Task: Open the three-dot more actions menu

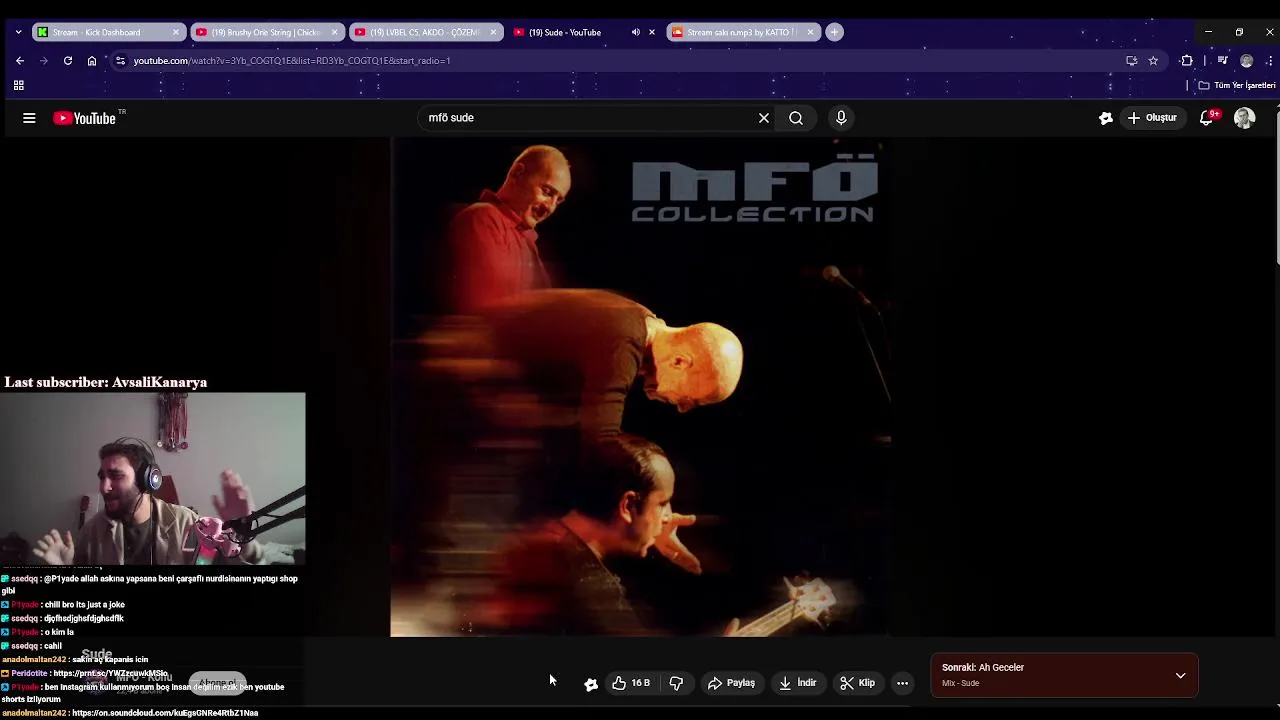Action: click(902, 683)
